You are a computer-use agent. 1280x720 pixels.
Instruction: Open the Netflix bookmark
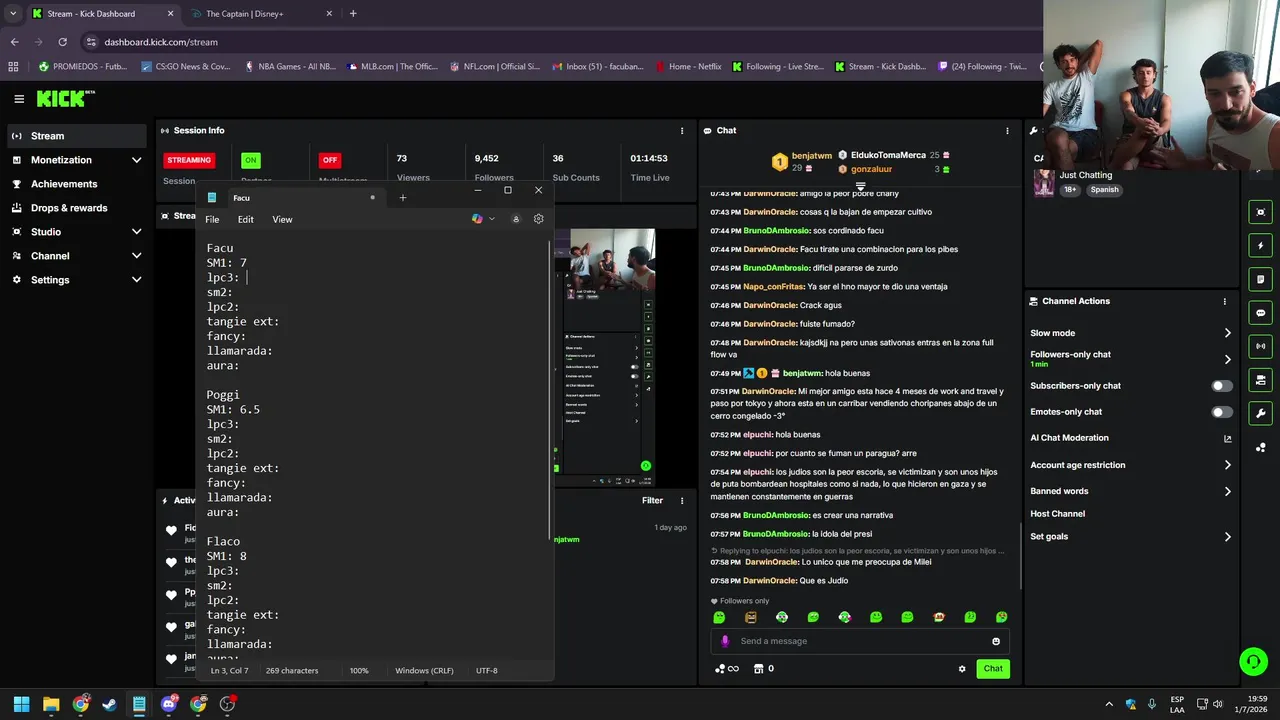click(x=689, y=67)
